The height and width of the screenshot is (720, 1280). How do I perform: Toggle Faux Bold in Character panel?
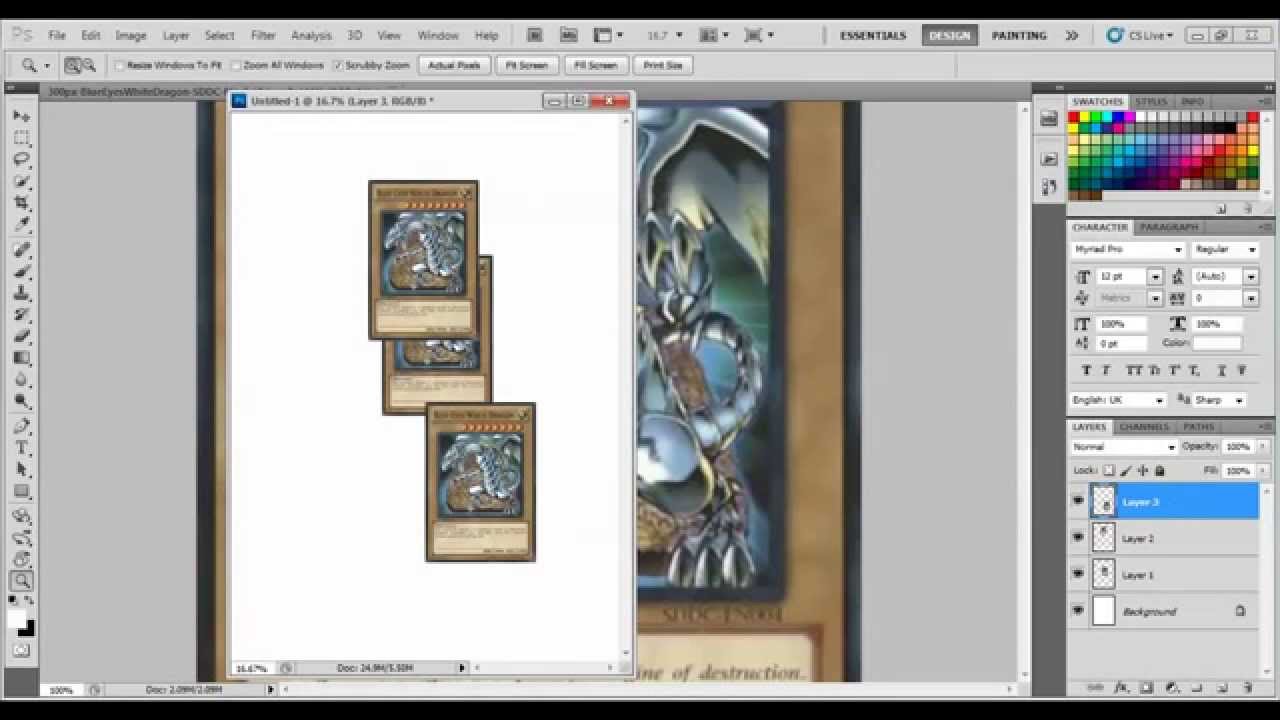(1086, 371)
